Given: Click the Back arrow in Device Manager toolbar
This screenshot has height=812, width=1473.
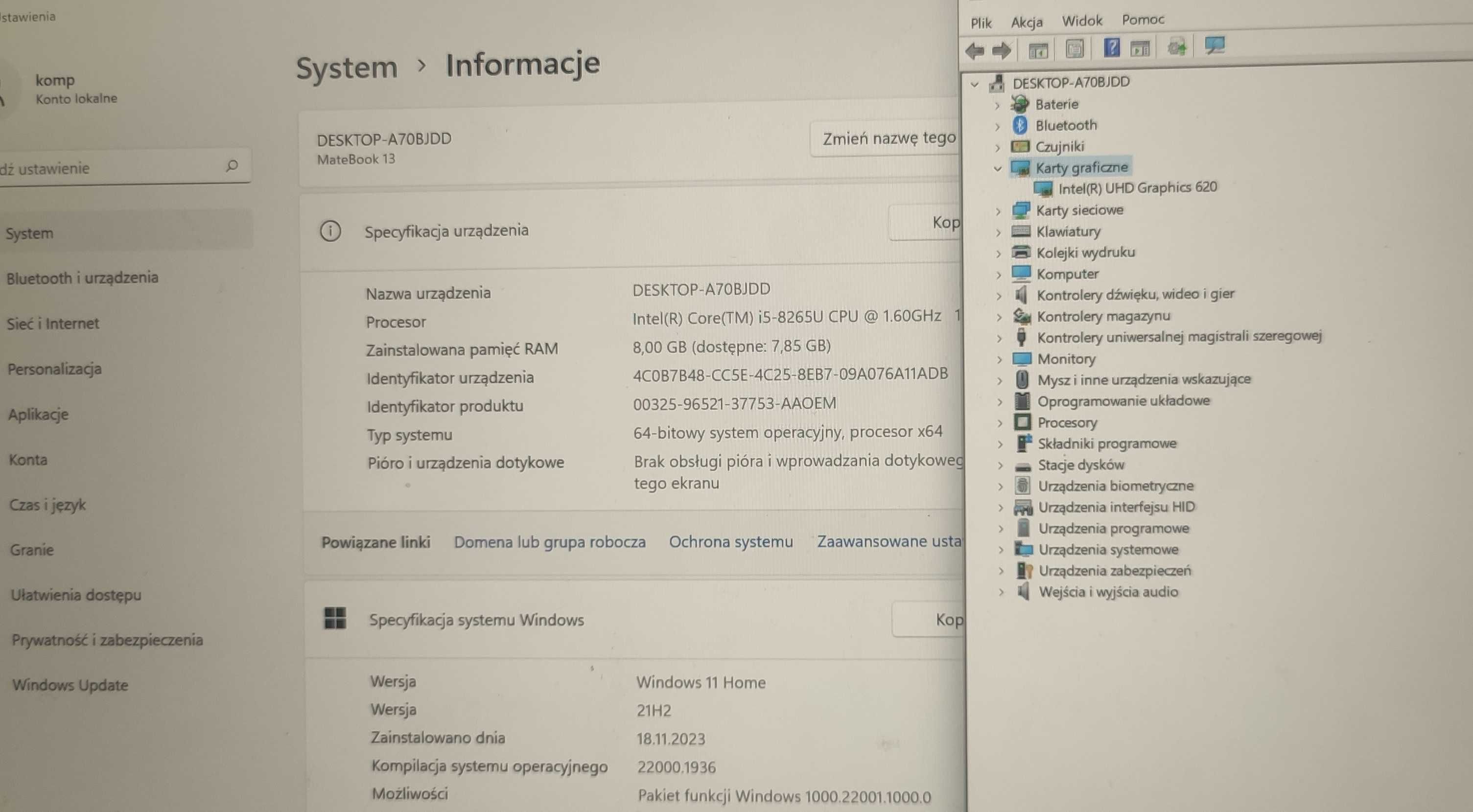Looking at the screenshot, I should [975, 51].
